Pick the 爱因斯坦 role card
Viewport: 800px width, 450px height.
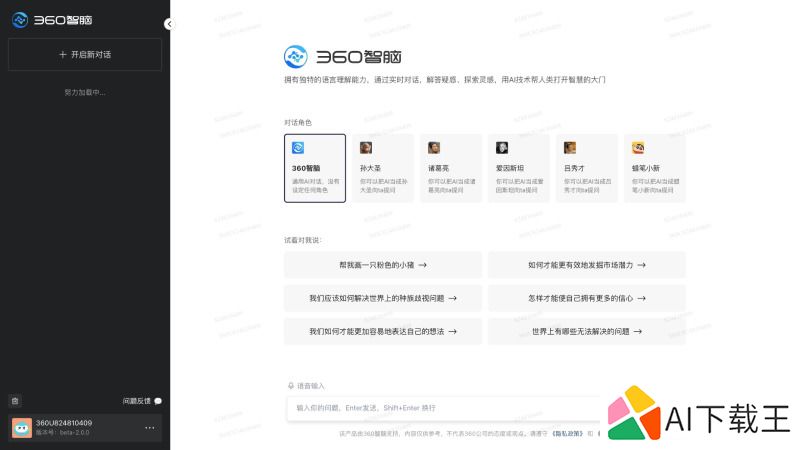click(519, 168)
